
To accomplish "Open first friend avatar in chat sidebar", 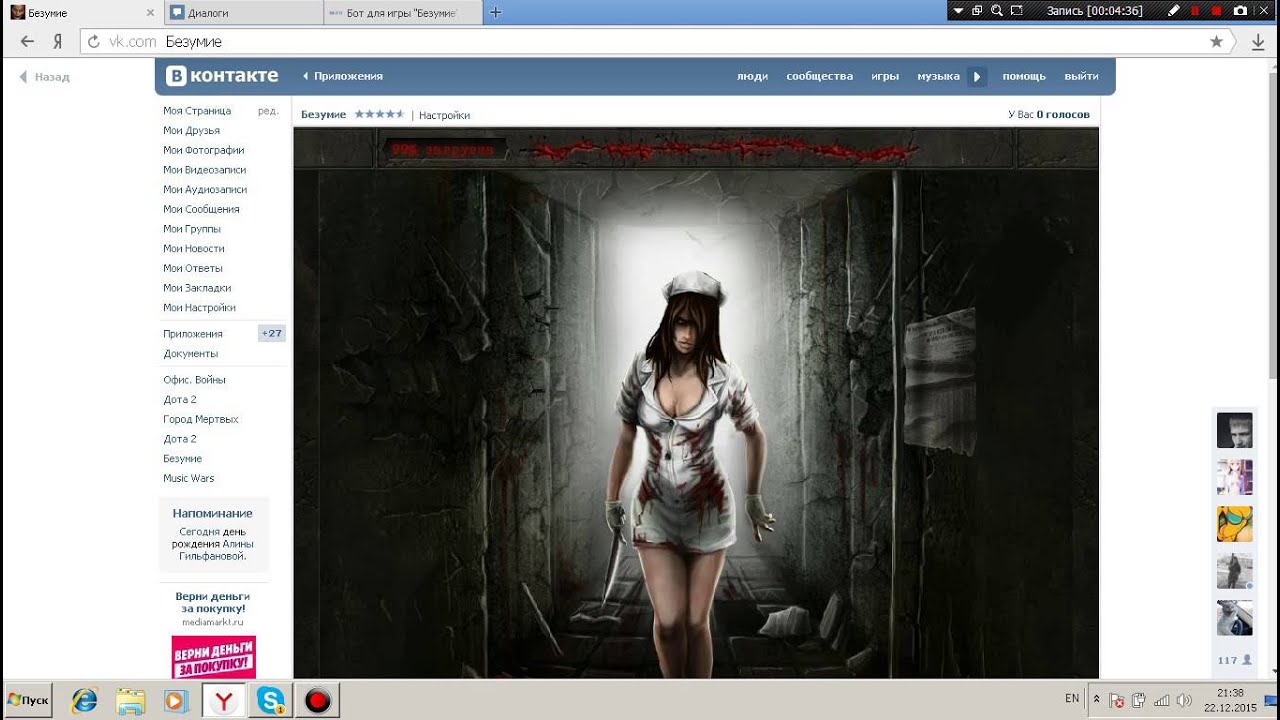I will 1235,430.
